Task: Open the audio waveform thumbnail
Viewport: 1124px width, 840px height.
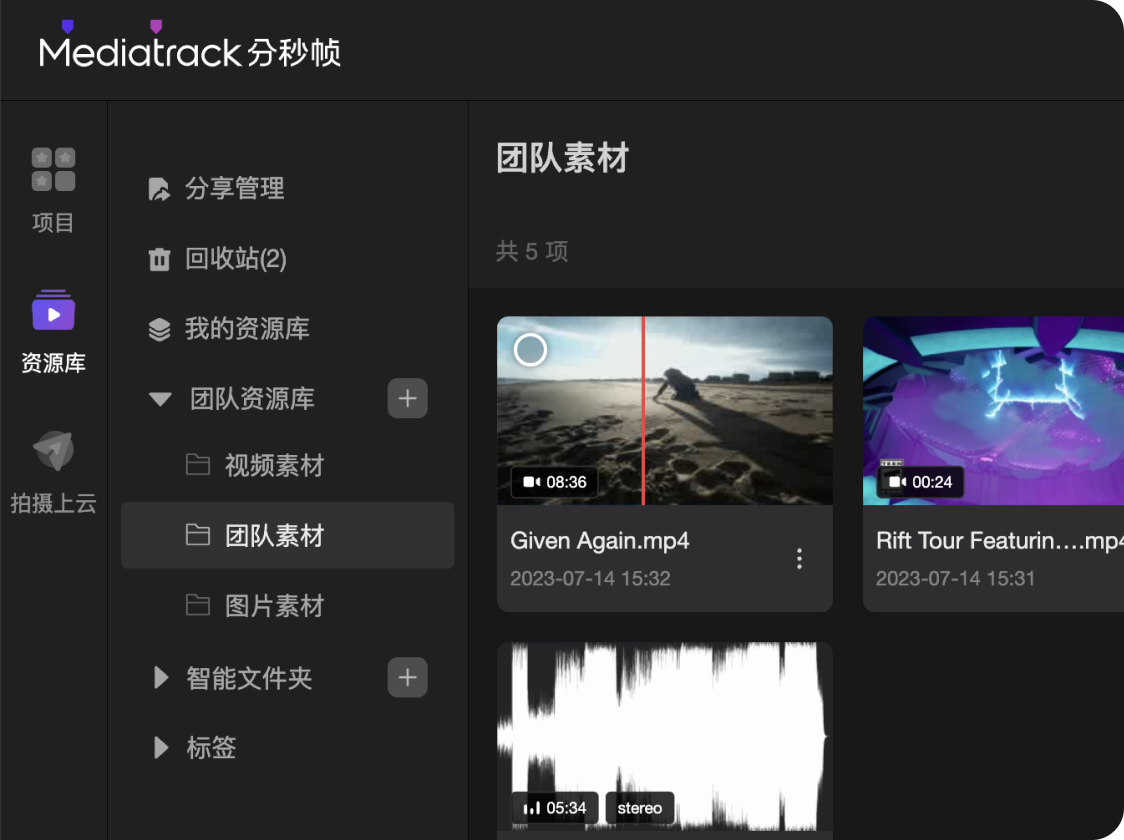Action: tap(665, 738)
